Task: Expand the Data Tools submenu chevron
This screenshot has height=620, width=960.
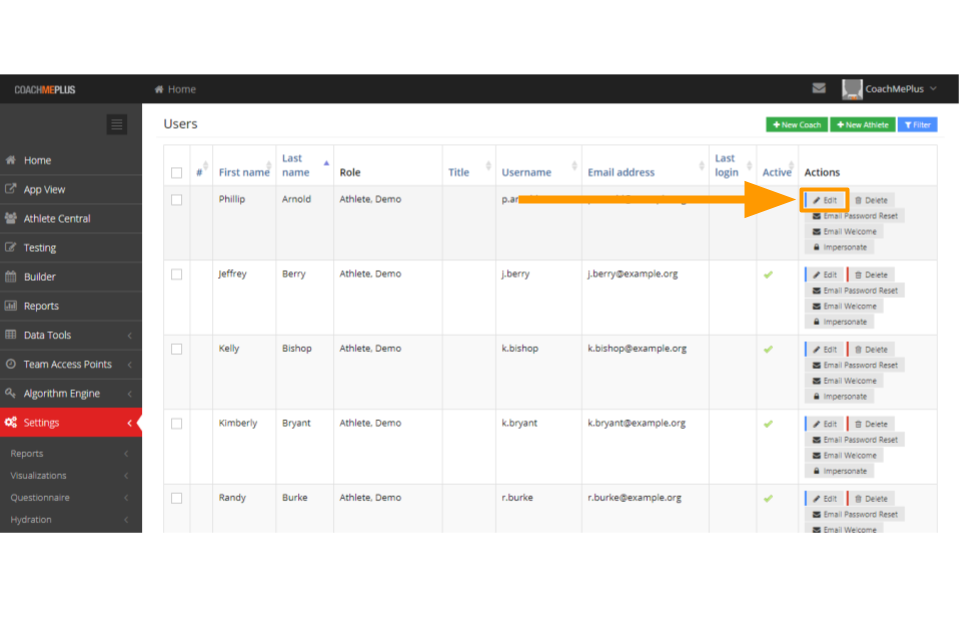Action: click(x=130, y=335)
